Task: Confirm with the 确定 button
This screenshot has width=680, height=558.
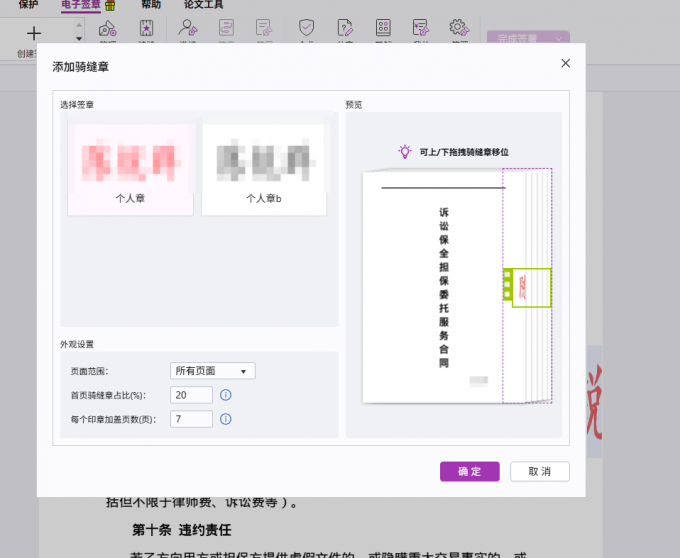Action: point(470,471)
